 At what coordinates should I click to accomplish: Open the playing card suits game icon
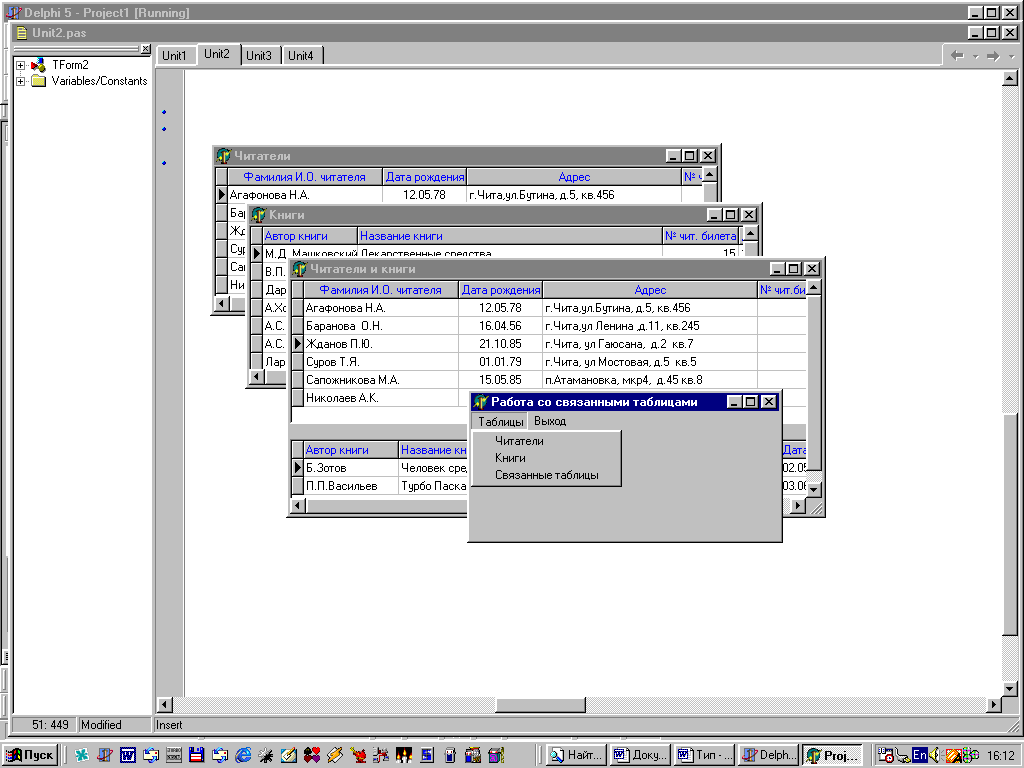(312, 755)
